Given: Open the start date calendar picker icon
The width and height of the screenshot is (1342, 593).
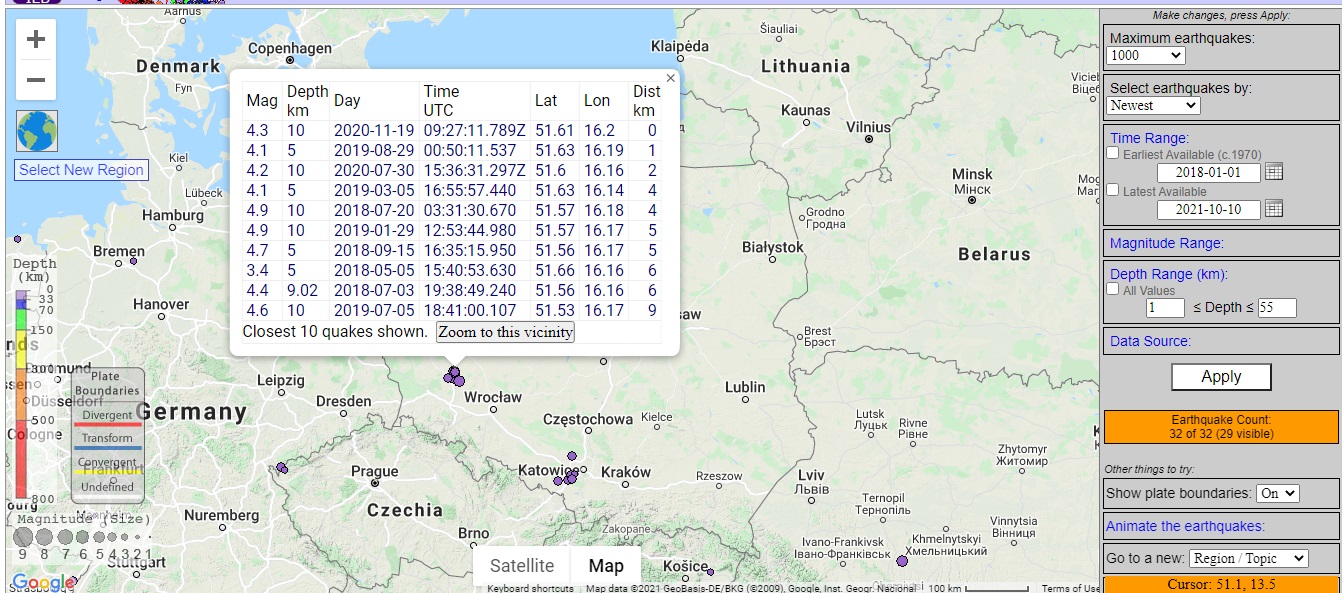Looking at the screenshot, I should pyautogui.click(x=1274, y=171).
